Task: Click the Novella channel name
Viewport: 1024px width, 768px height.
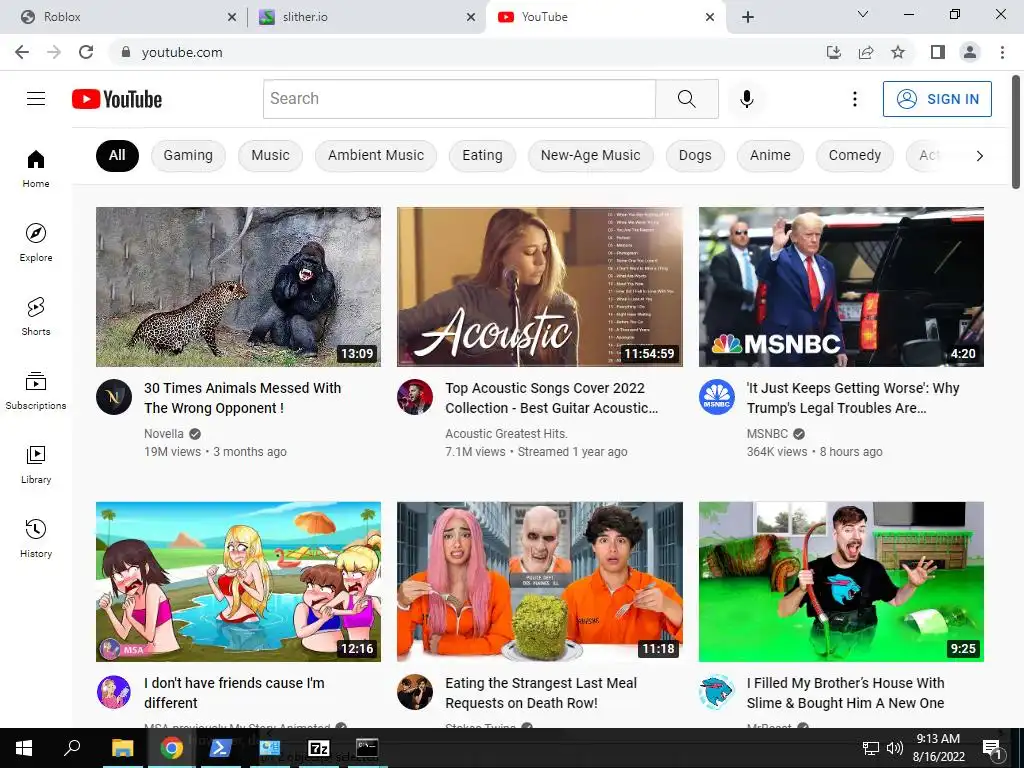Action: pos(164,434)
